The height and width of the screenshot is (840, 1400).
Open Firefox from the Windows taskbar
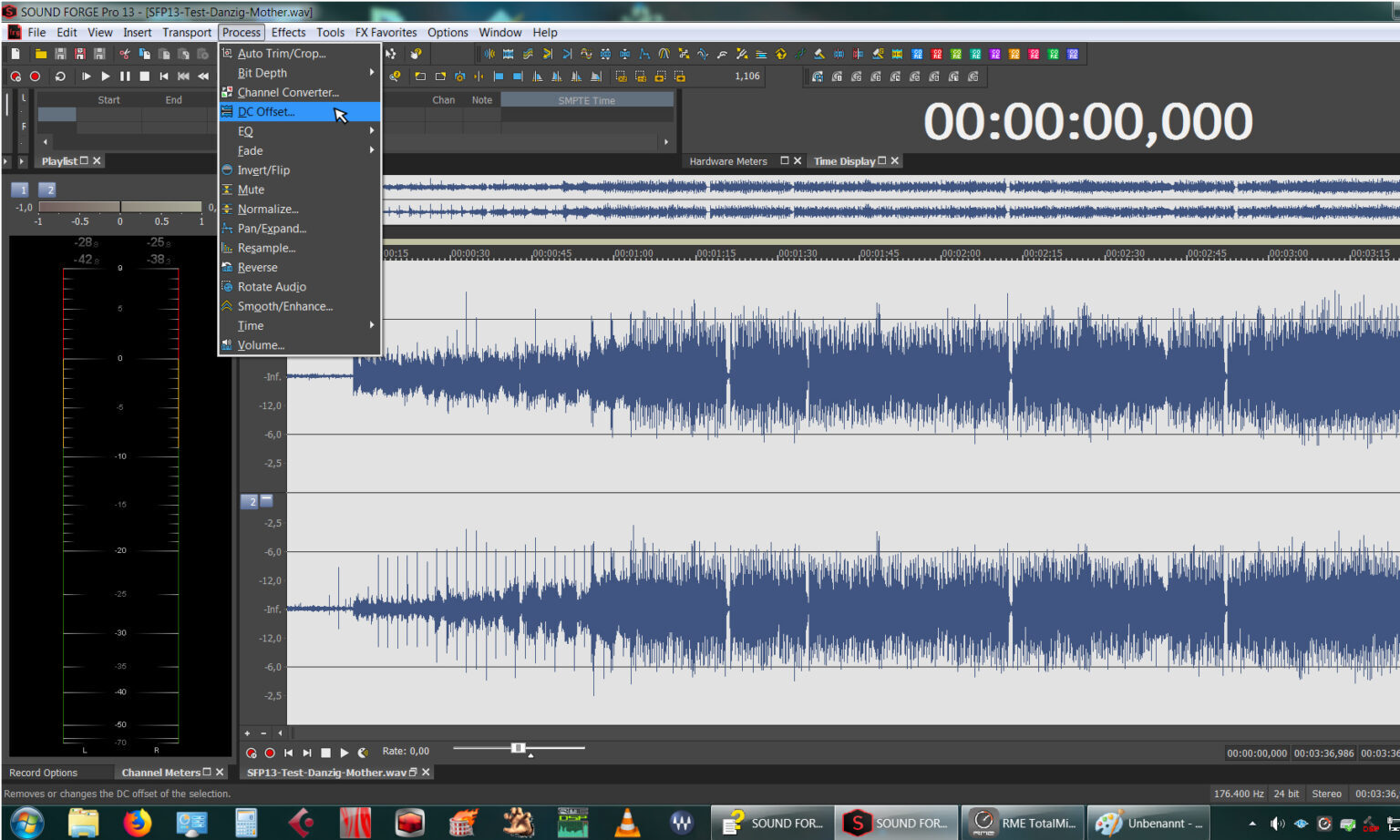click(138, 823)
